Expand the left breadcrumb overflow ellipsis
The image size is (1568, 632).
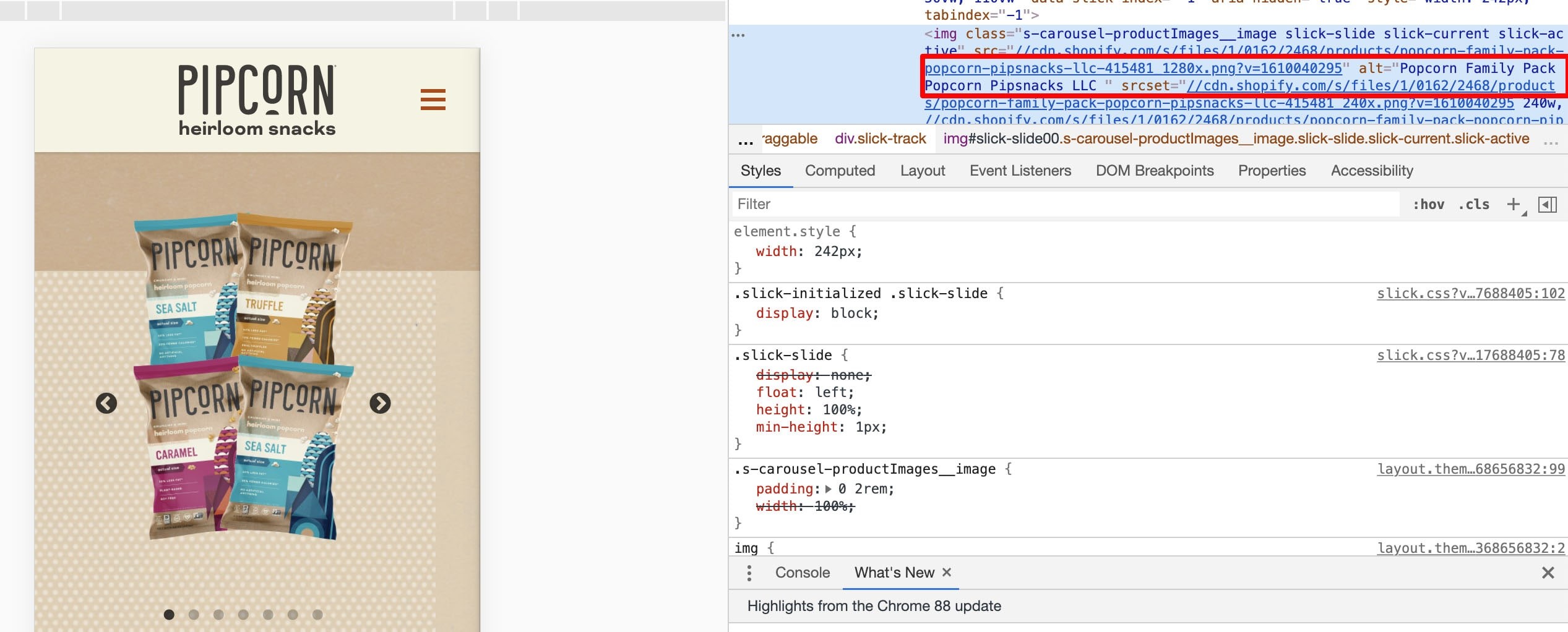click(746, 141)
